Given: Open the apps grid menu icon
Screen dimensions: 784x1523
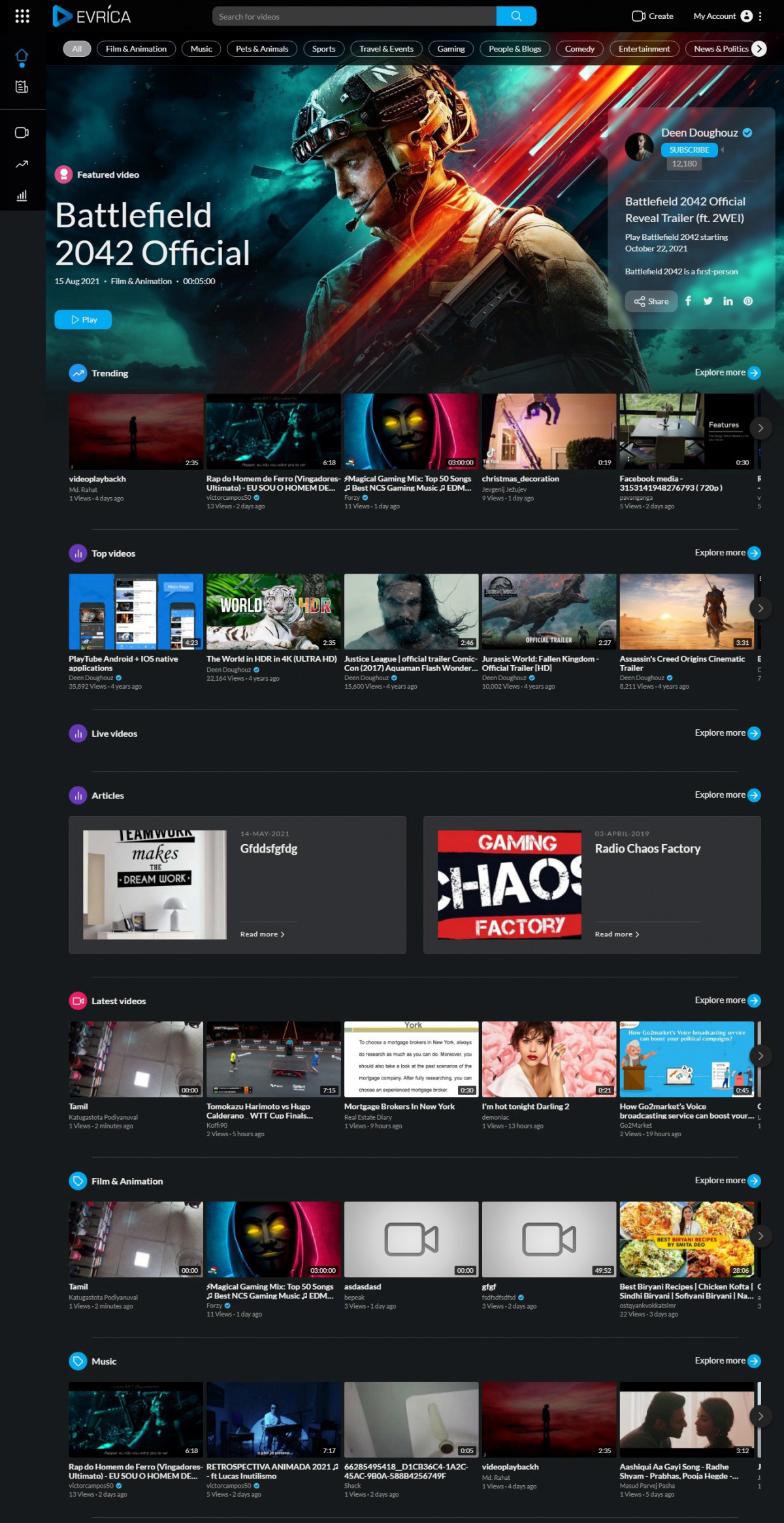Looking at the screenshot, I should (22, 16).
